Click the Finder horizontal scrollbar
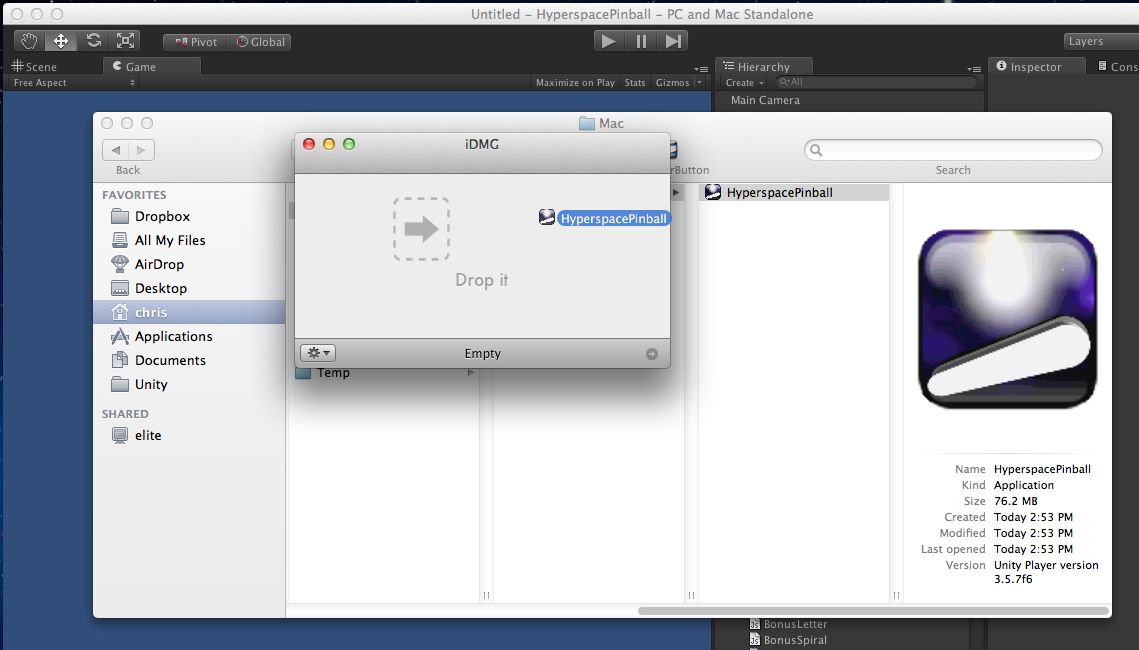The image size is (1139, 650). 874,611
